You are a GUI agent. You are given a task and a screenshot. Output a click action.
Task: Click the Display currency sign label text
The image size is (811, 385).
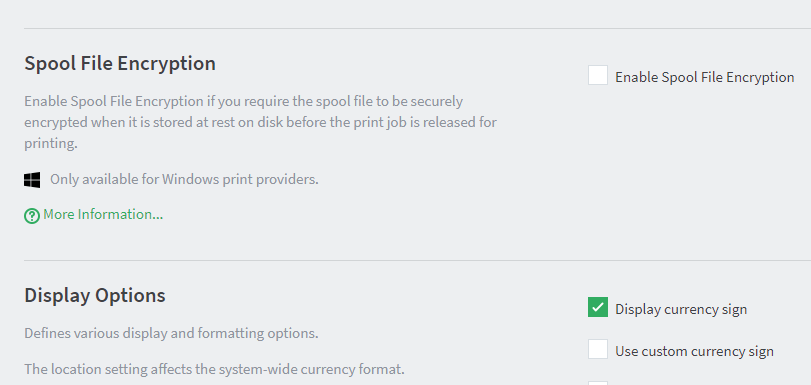681,309
